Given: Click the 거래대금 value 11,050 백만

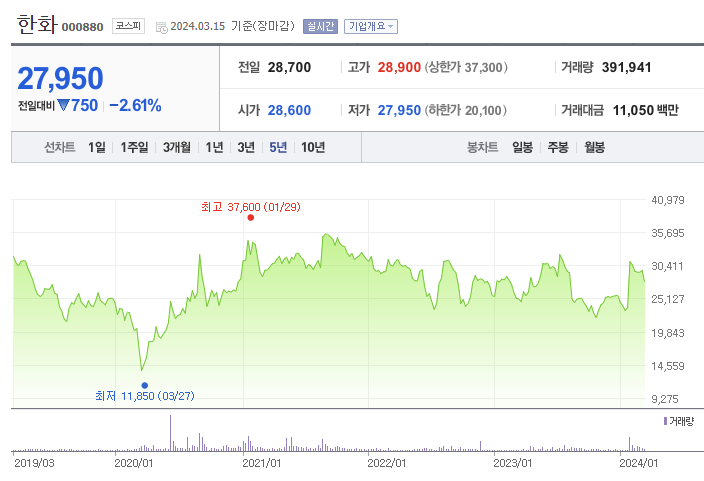Looking at the screenshot, I should point(646,110).
